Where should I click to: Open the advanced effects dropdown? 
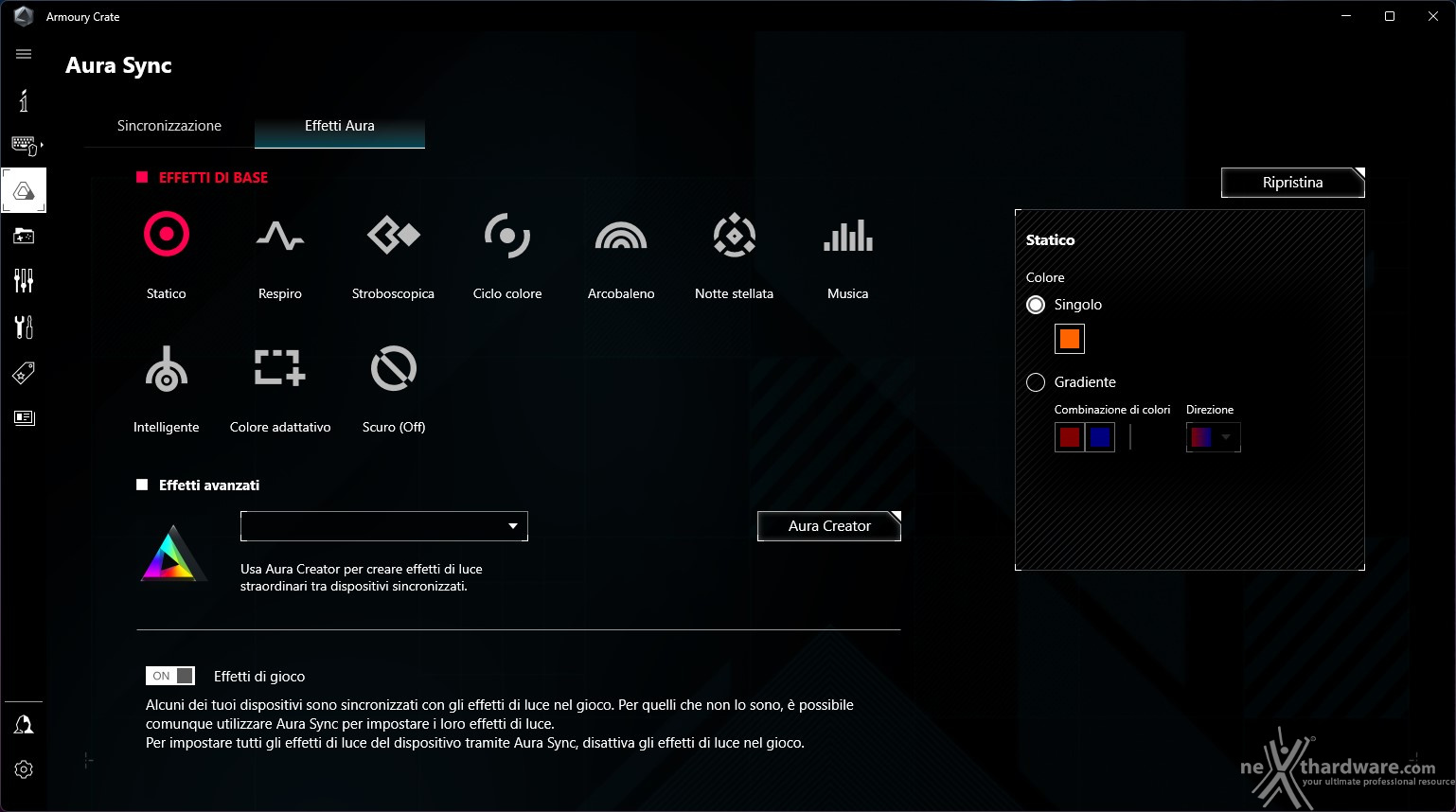[384, 526]
